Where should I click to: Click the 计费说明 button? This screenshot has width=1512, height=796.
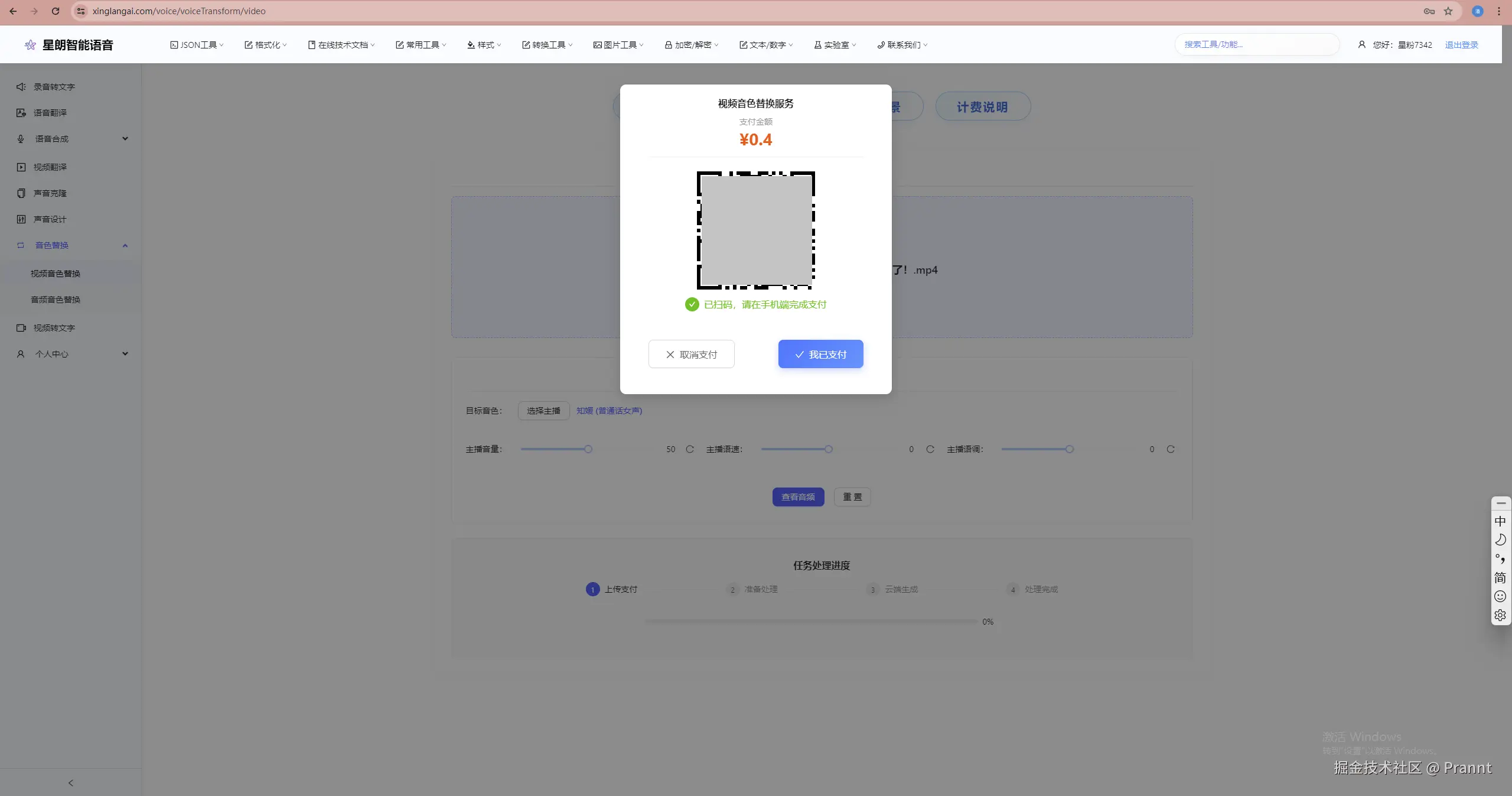983,106
